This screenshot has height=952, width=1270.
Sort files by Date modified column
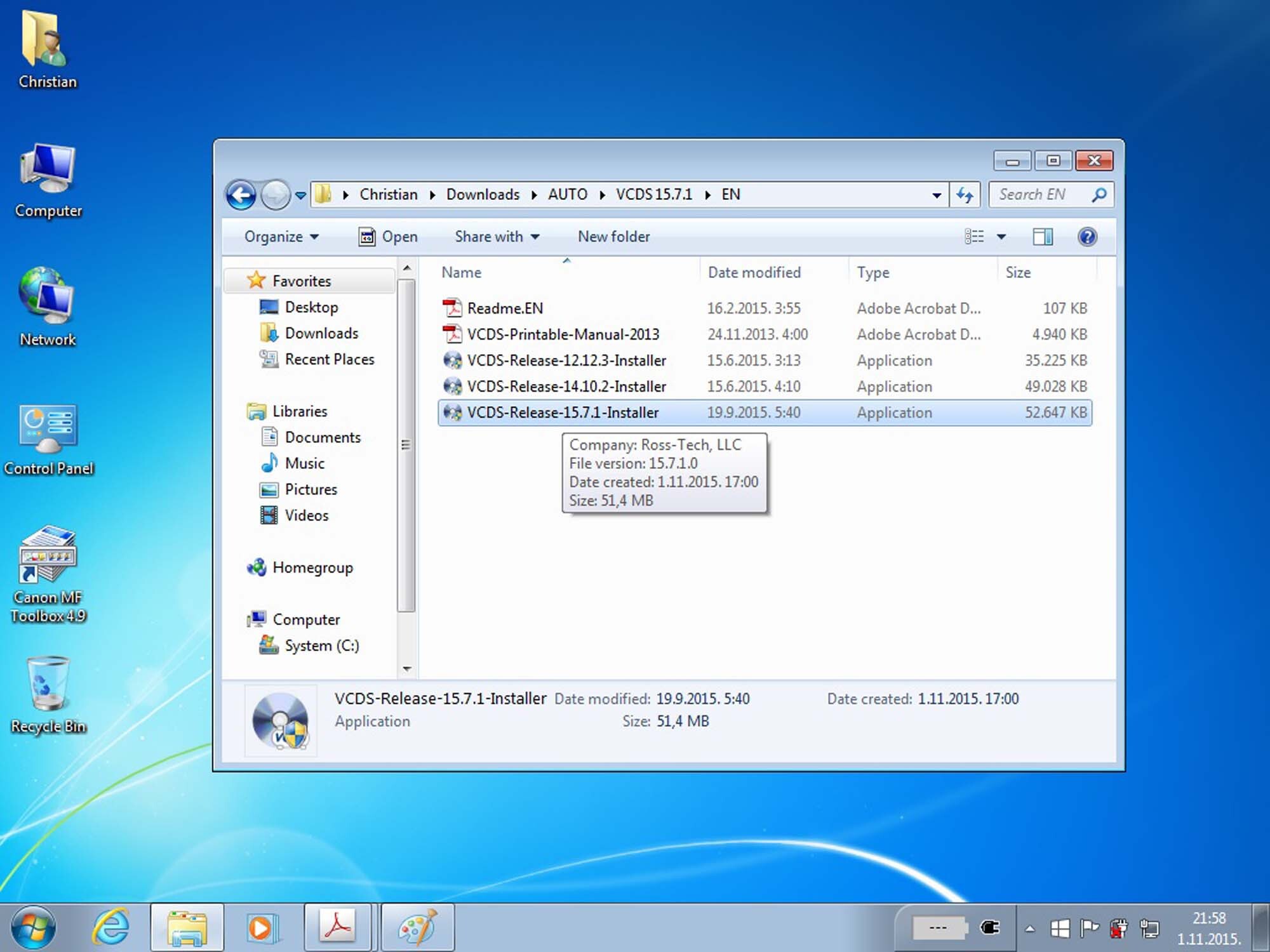[754, 272]
